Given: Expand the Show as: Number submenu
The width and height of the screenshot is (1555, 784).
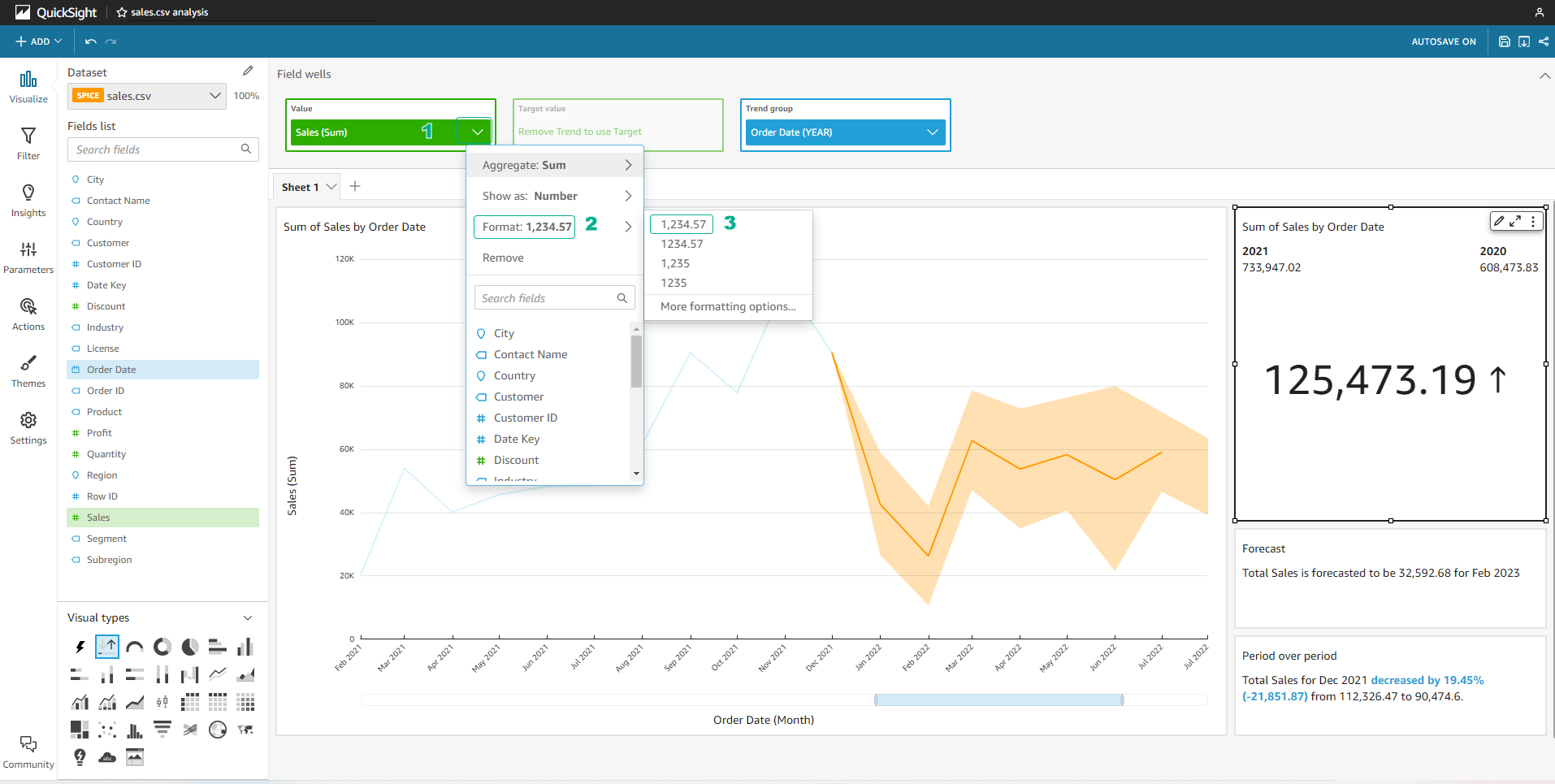Looking at the screenshot, I should coord(555,196).
